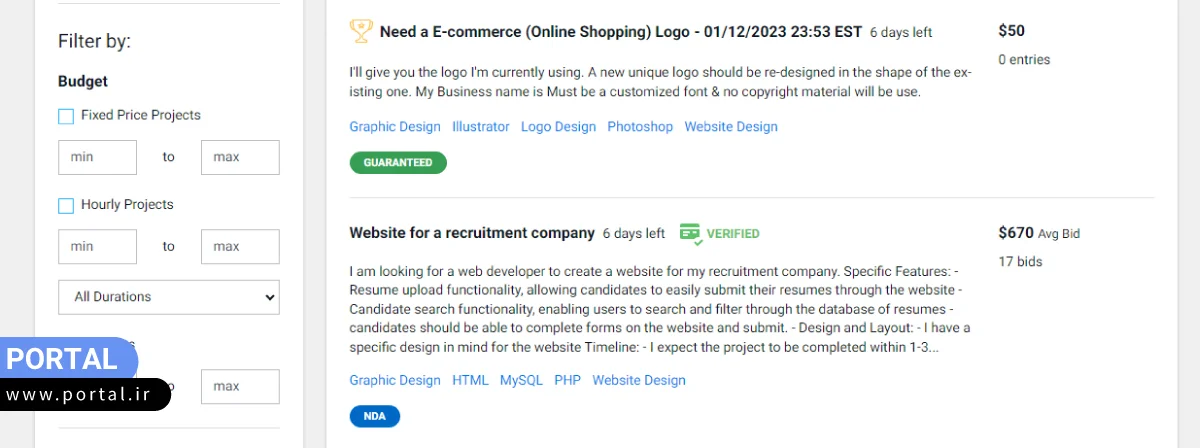This screenshot has height=448, width=1200.
Task: Select the HTML skill tag
Action: 470,380
